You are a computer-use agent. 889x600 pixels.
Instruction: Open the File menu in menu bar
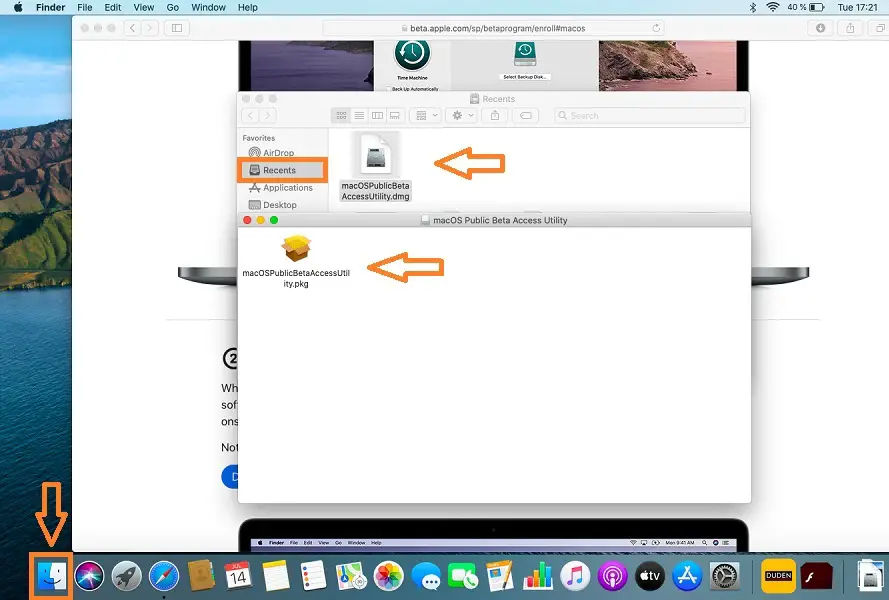pyautogui.click(x=86, y=7)
